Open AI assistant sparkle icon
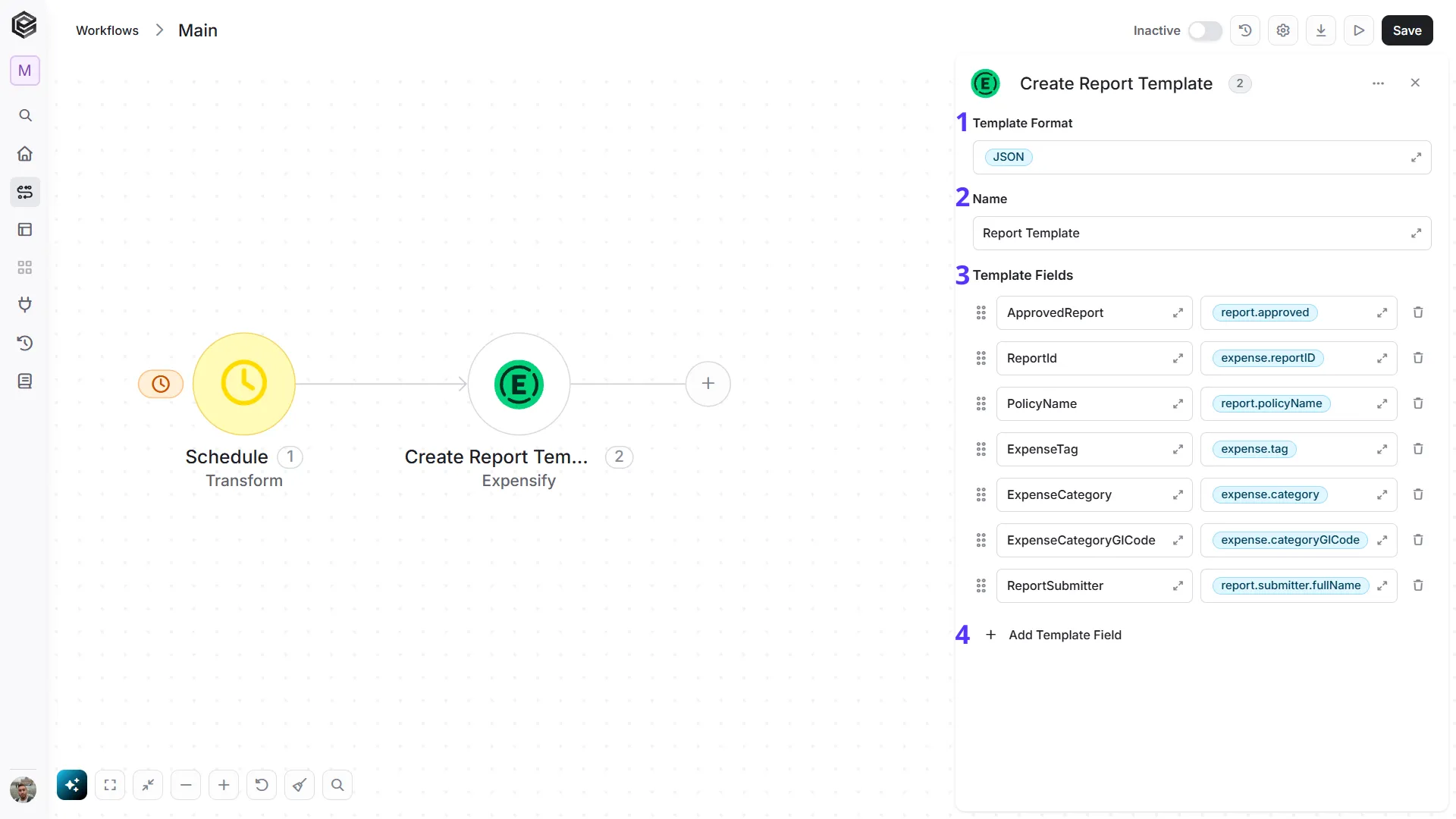The image size is (1456, 819). click(72, 785)
